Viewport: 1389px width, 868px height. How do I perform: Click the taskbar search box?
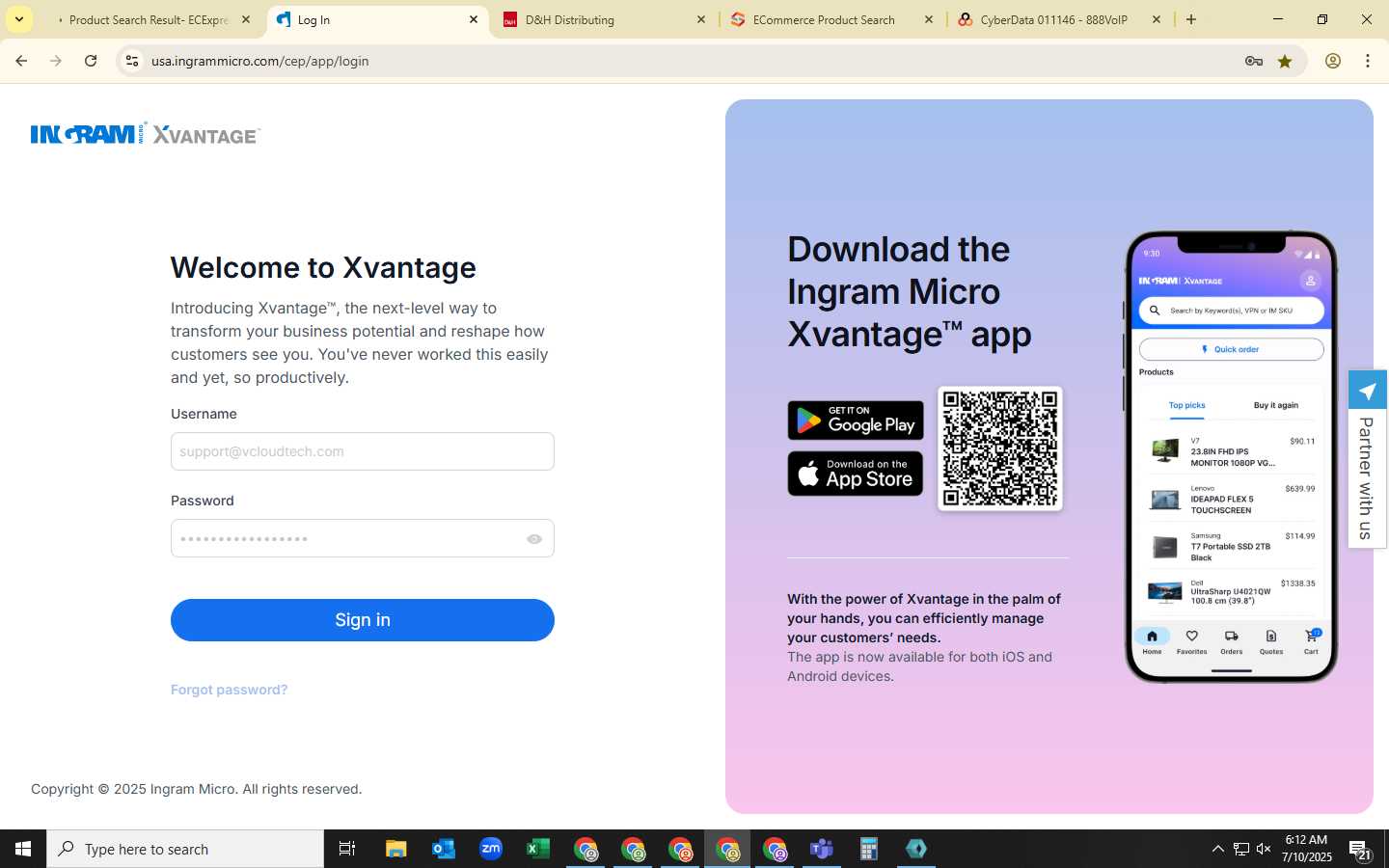pyautogui.click(x=185, y=849)
